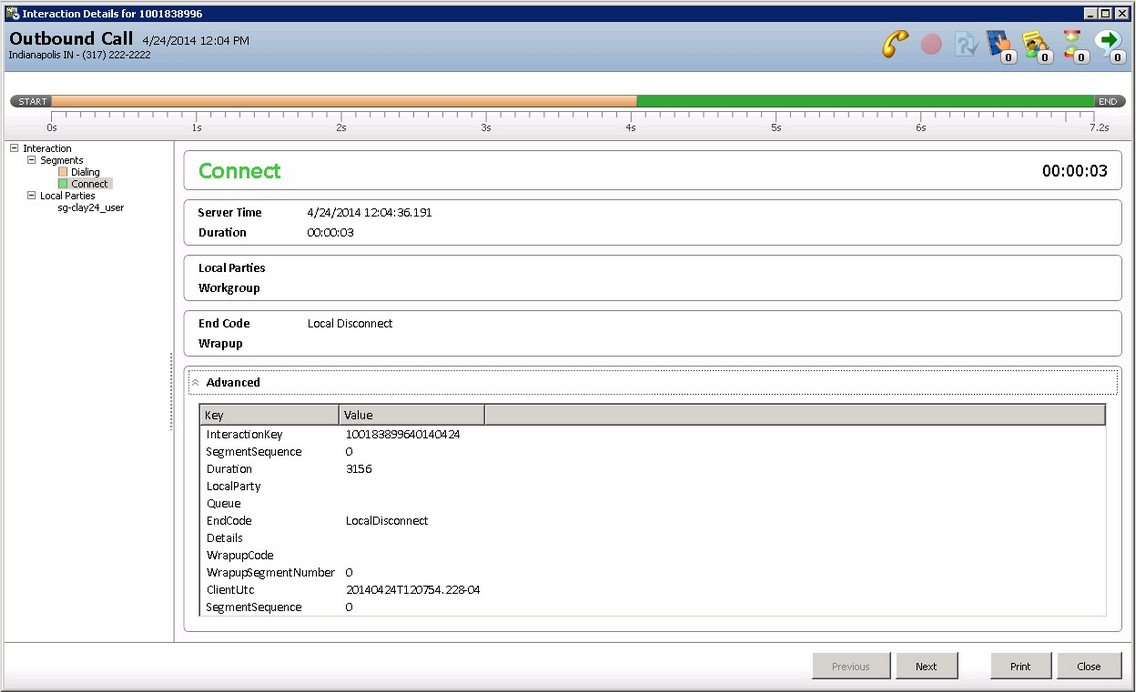The image size is (1136, 692).
Task: Click the green Connect segment on the timeline
Action: coord(865,101)
